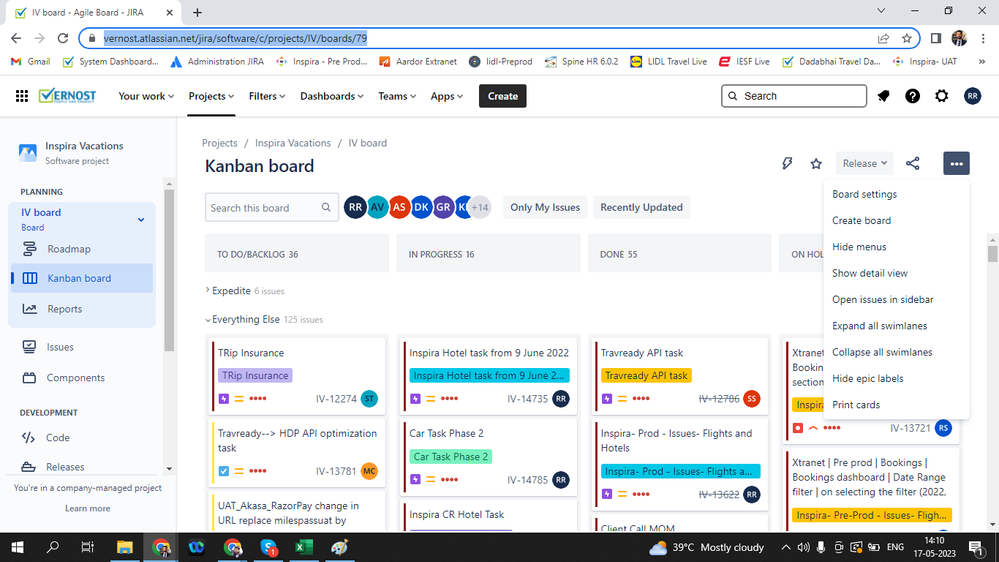Filter board by AS avatar
Screen dimensions: 999x562
click(x=399, y=207)
